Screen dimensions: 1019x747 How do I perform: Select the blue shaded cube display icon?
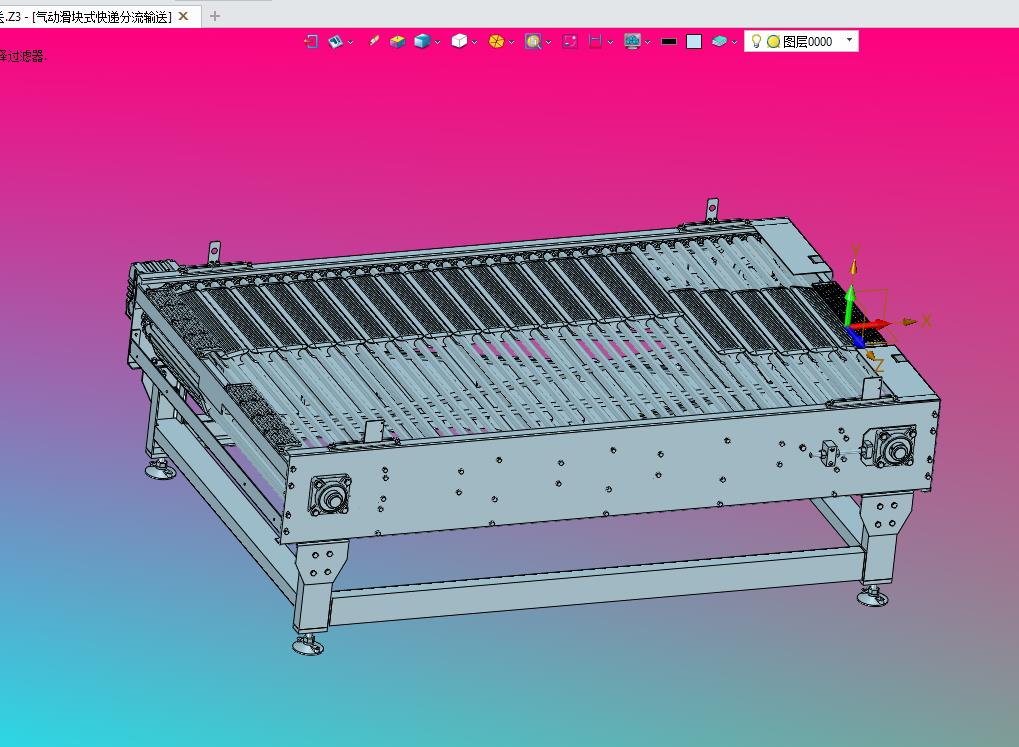[422, 42]
